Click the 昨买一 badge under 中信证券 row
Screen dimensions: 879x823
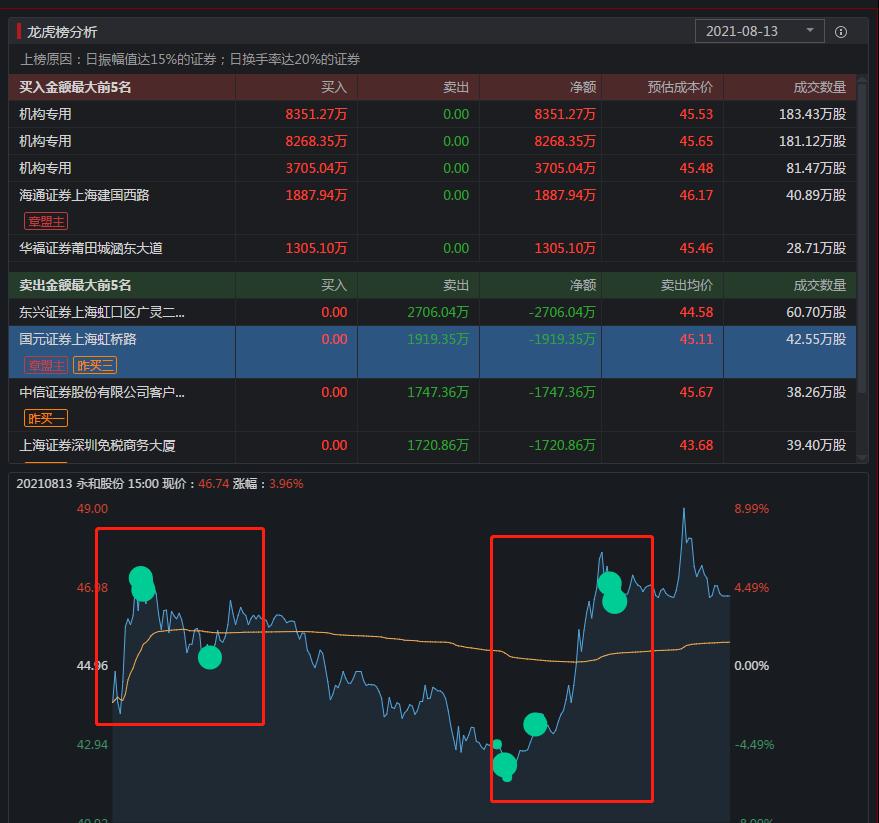pyautogui.click(x=45, y=418)
